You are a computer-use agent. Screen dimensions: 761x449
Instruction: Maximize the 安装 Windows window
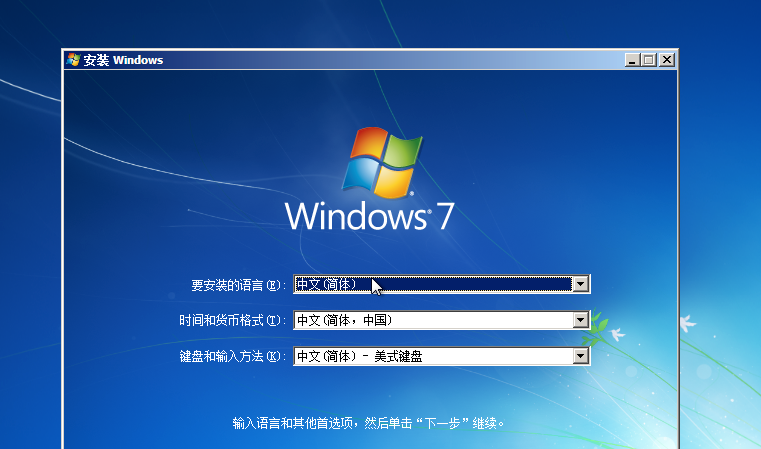pyautogui.click(x=649, y=60)
